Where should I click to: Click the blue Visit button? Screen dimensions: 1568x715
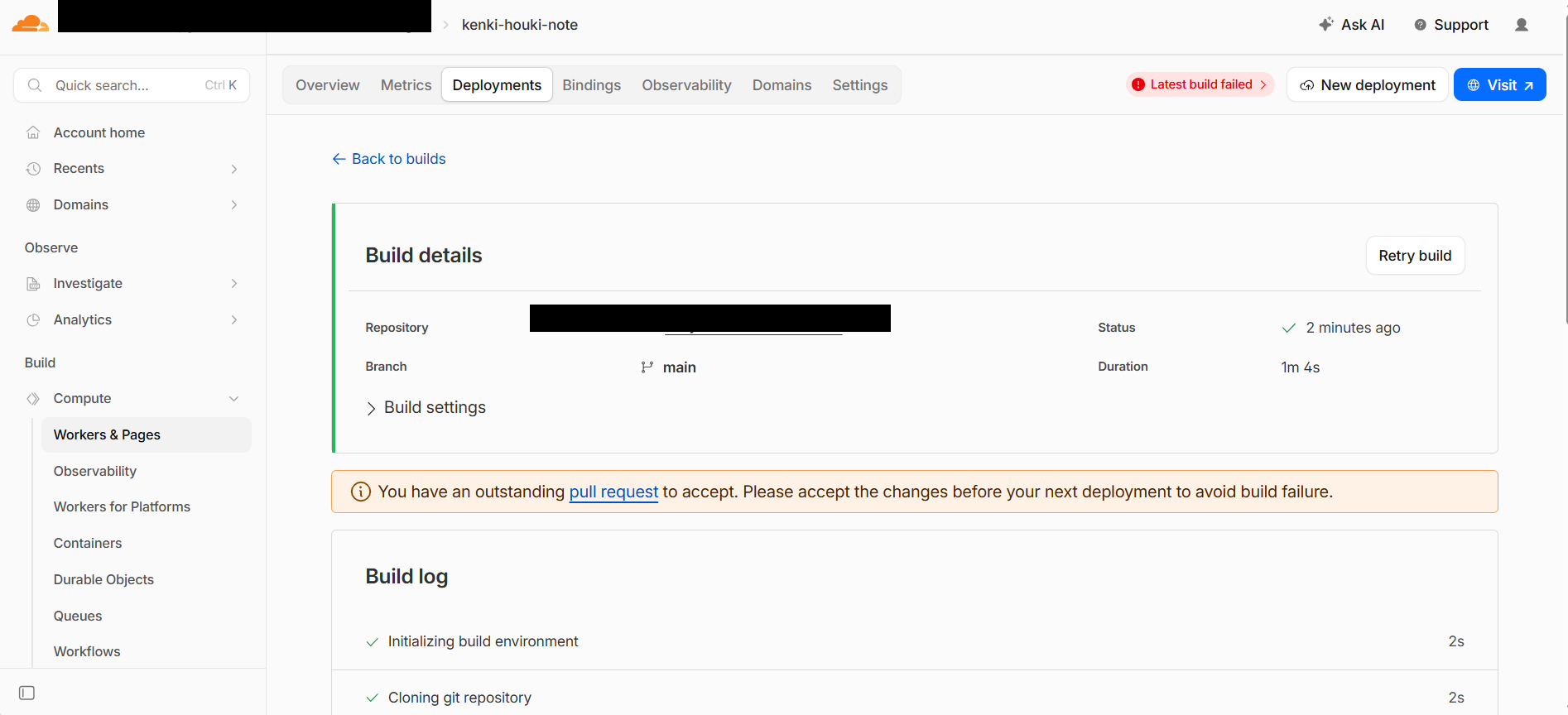pyautogui.click(x=1500, y=85)
